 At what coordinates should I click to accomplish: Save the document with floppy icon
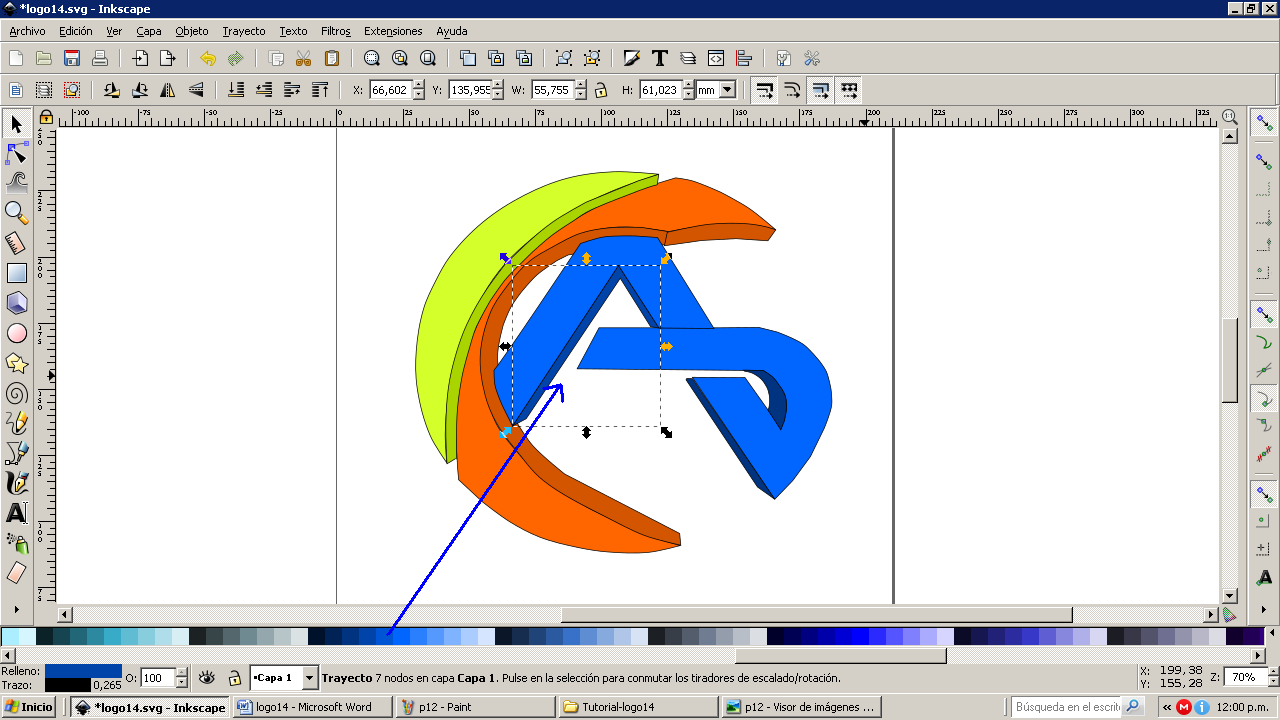pyautogui.click(x=72, y=58)
